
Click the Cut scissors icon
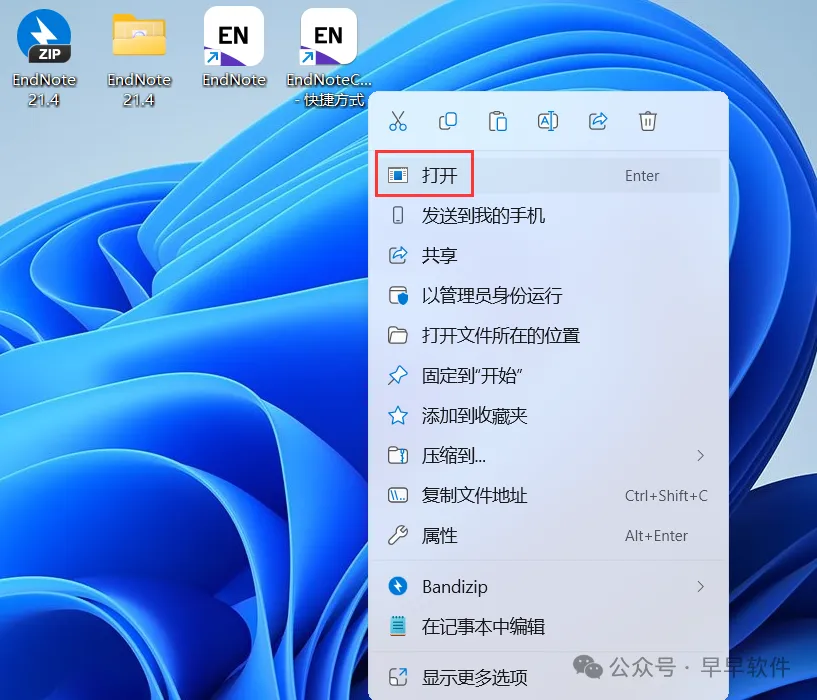[x=398, y=121]
